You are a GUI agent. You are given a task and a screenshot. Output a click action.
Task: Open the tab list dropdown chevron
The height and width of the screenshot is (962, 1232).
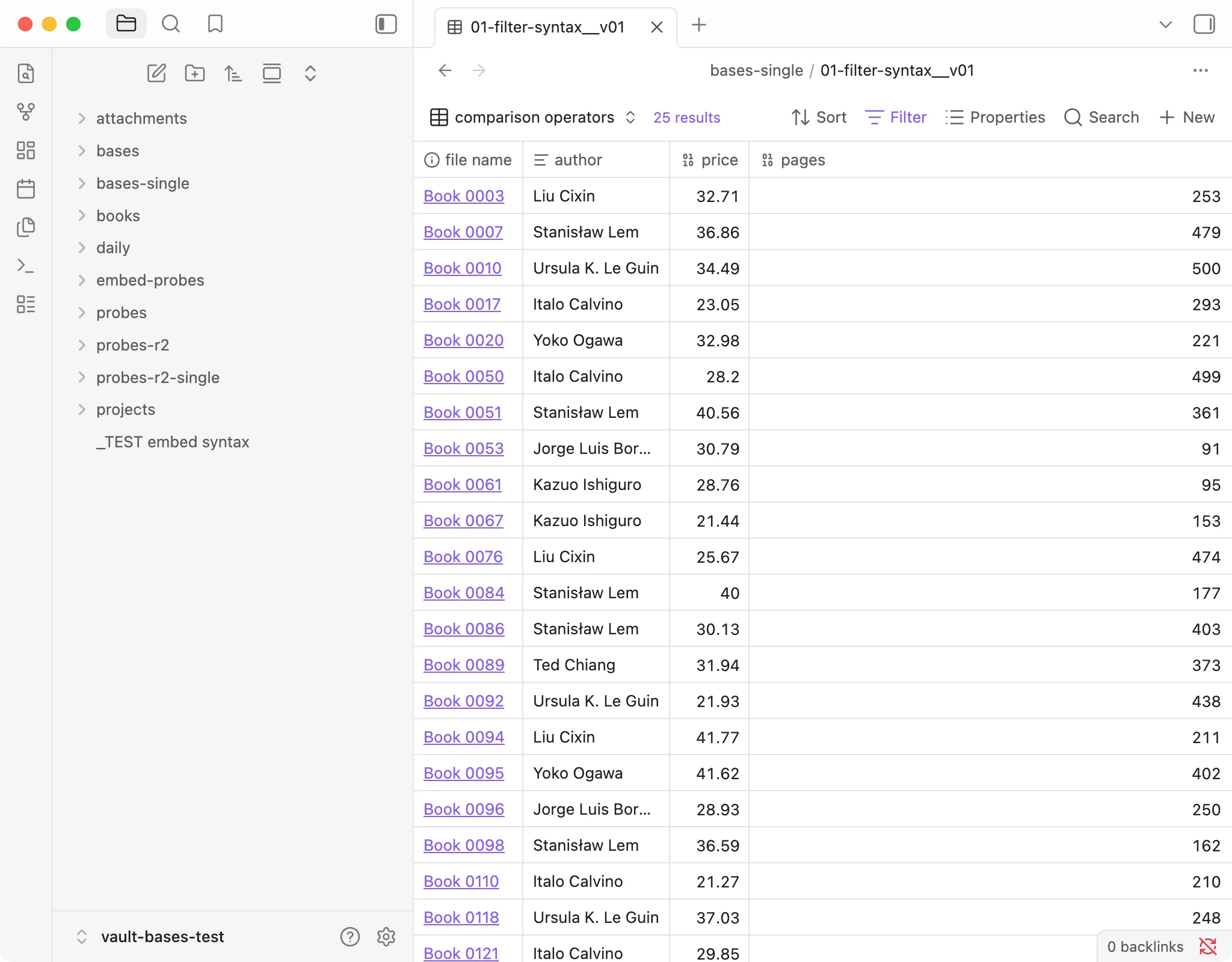pyautogui.click(x=1166, y=25)
